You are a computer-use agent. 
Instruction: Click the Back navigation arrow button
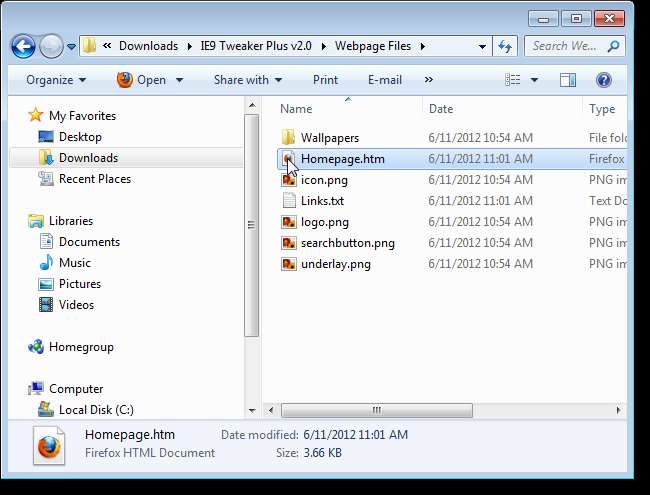23,46
